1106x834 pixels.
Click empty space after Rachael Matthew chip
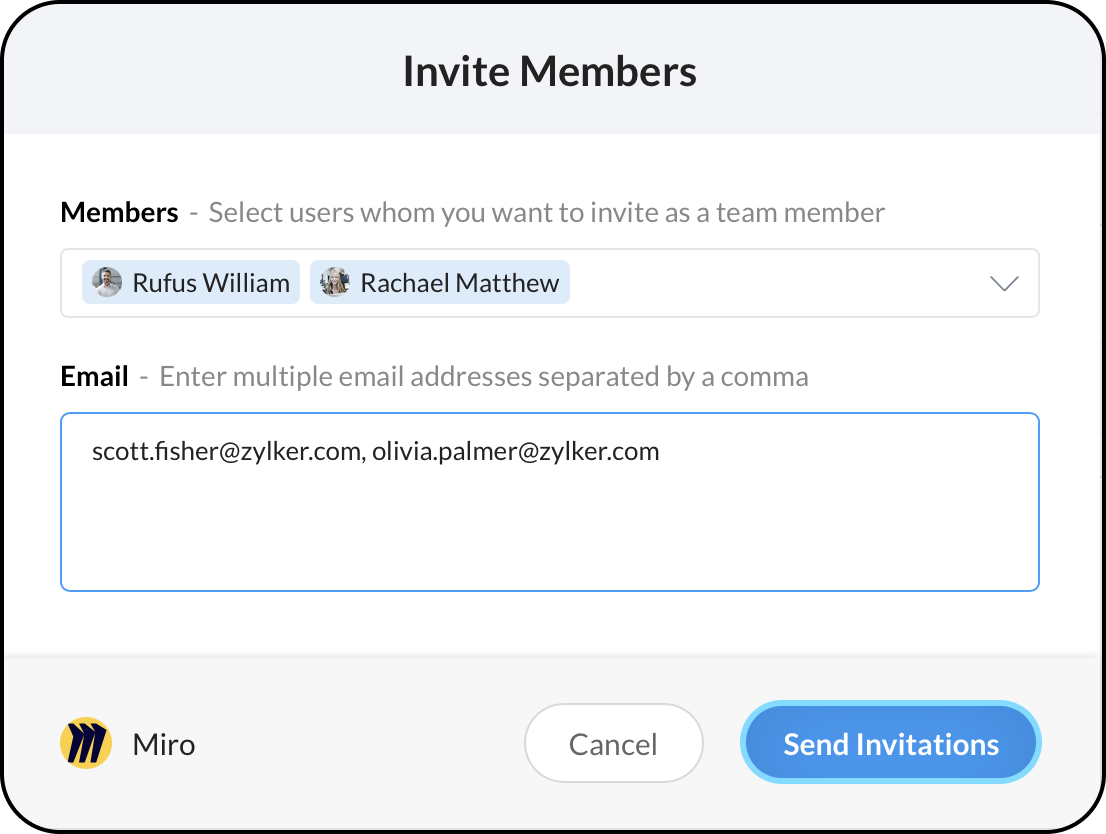770,283
